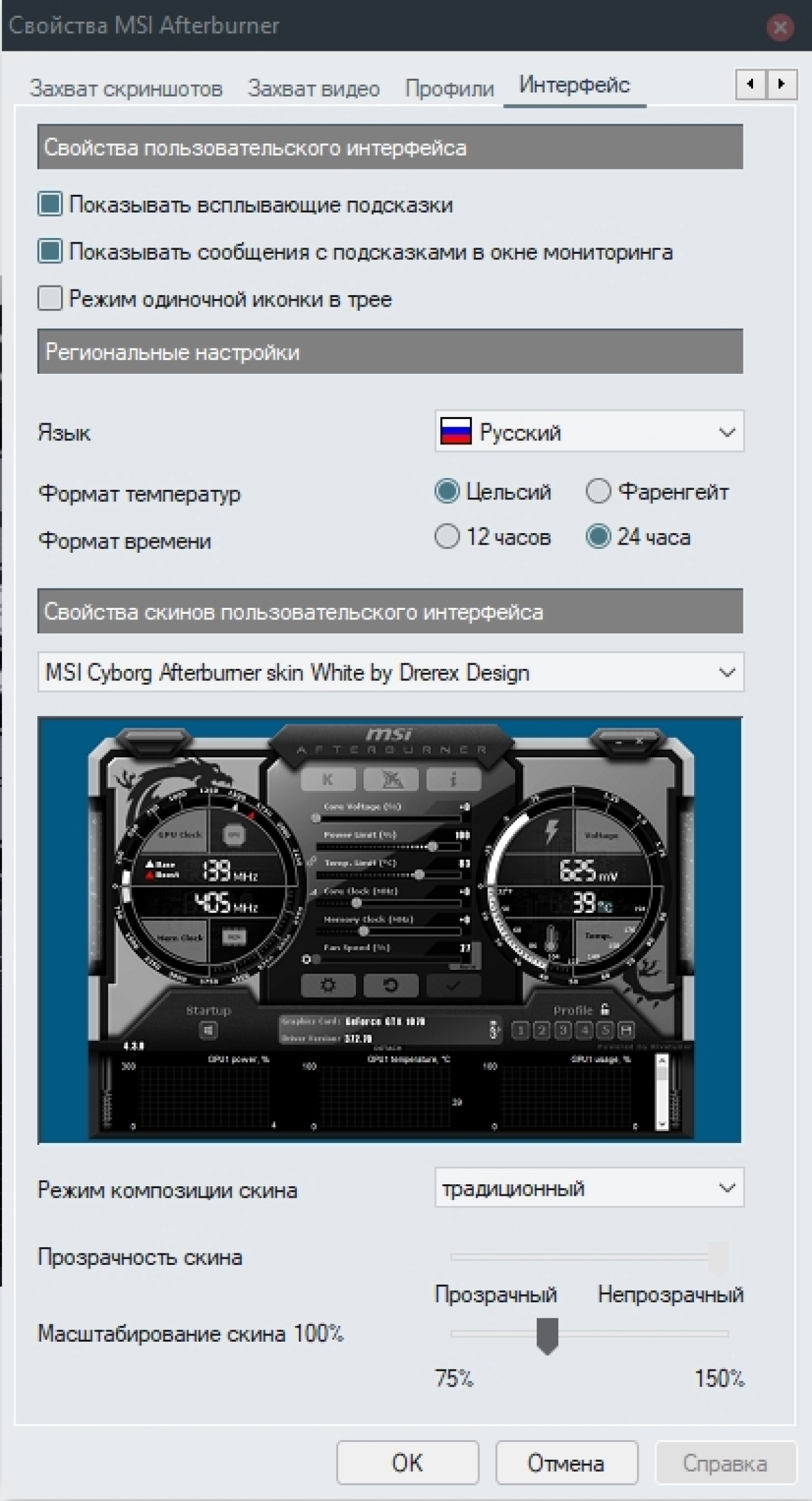Click the '75%' scale label

[x=454, y=1378]
